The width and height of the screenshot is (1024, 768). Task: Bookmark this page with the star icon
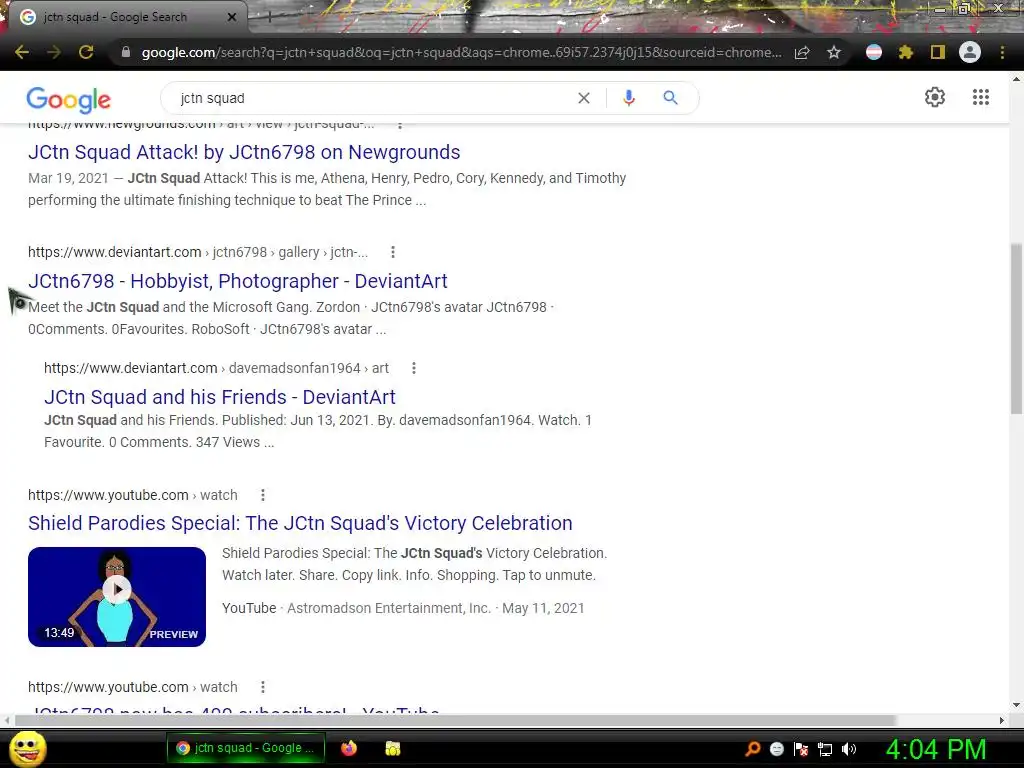pyautogui.click(x=834, y=52)
